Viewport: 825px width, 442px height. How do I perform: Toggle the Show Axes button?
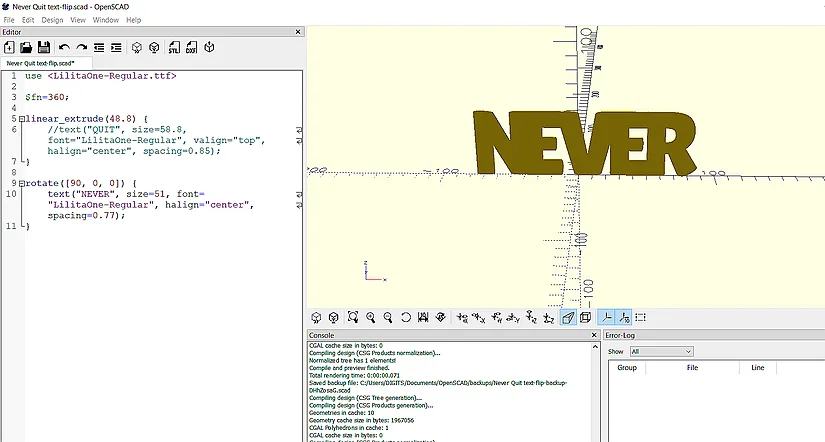point(607,317)
